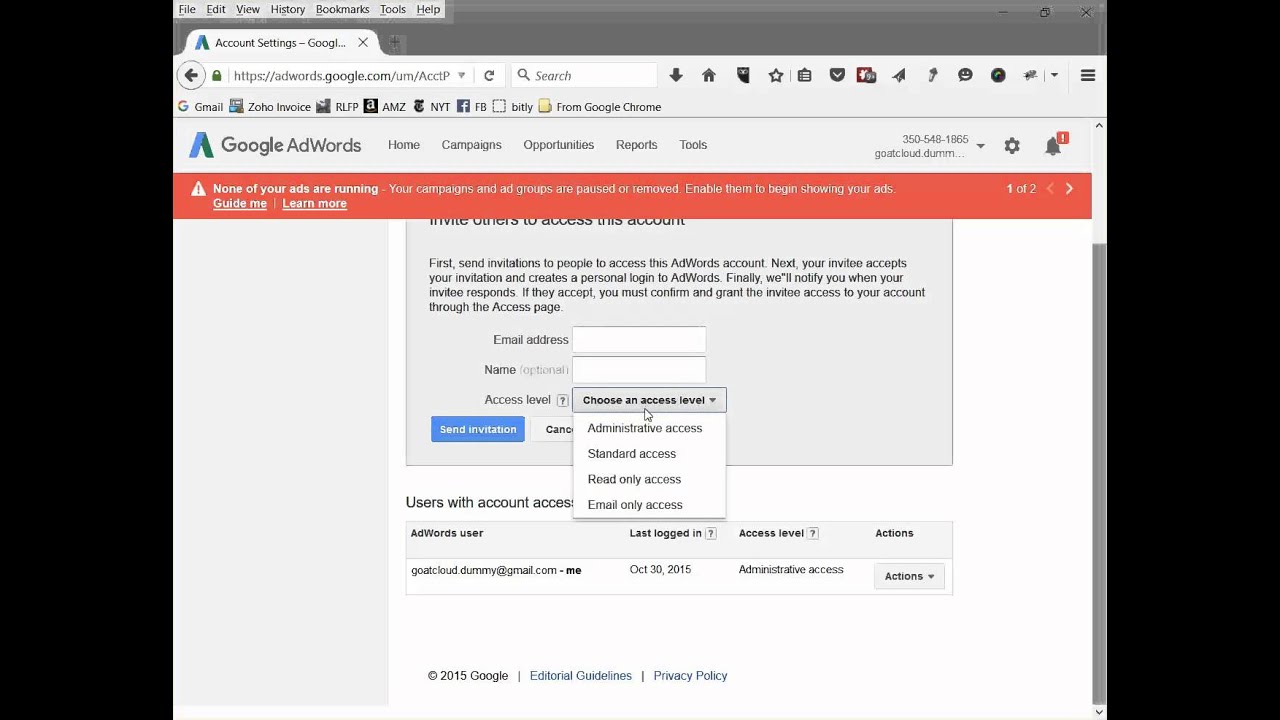Click the Email address input field
This screenshot has width=1280, height=720.
639,340
